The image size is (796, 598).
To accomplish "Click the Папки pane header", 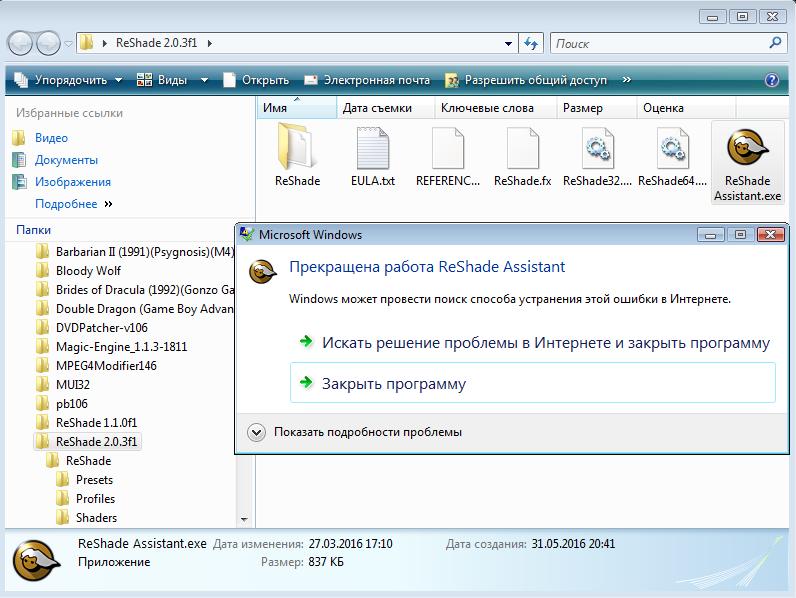I will click(x=34, y=230).
